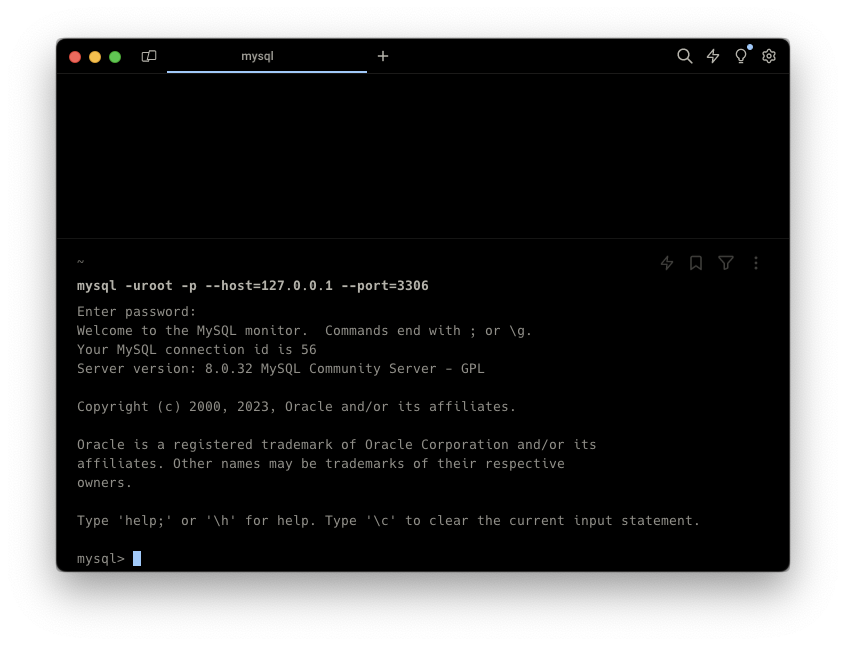Add a new tab with the plus button

coord(383,56)
